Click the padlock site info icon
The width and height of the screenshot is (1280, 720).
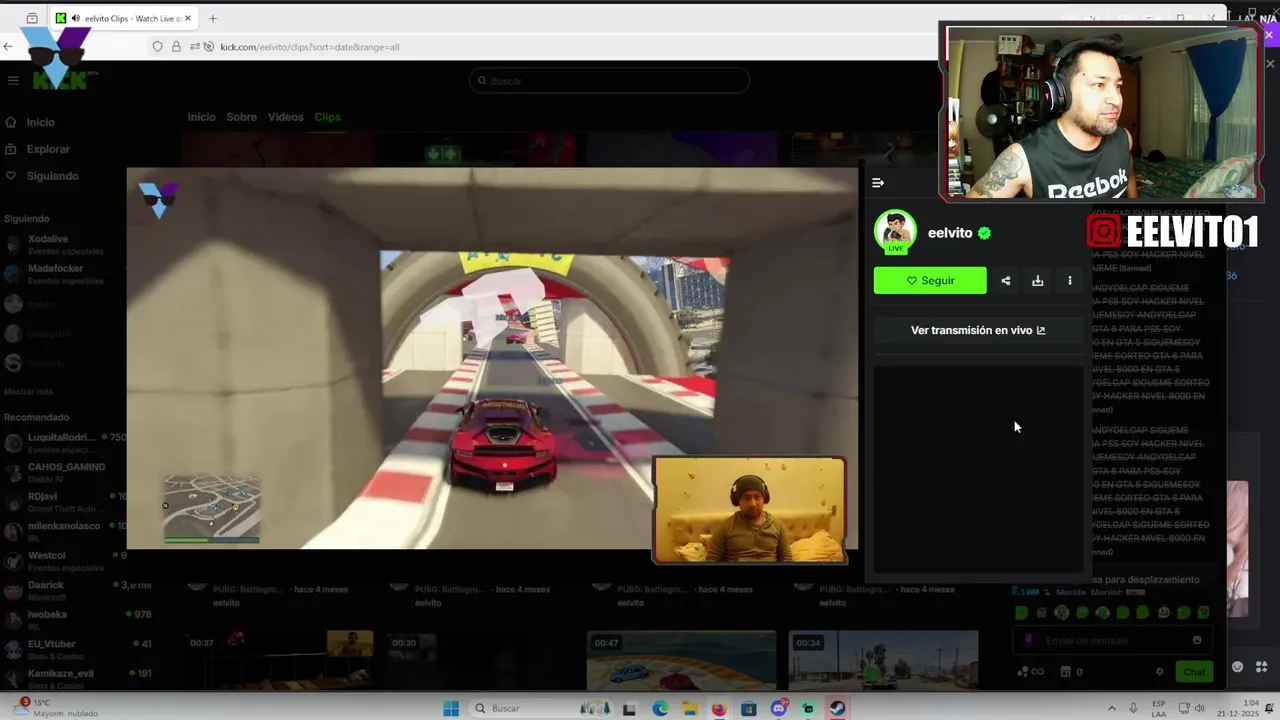tap(176, 47)
